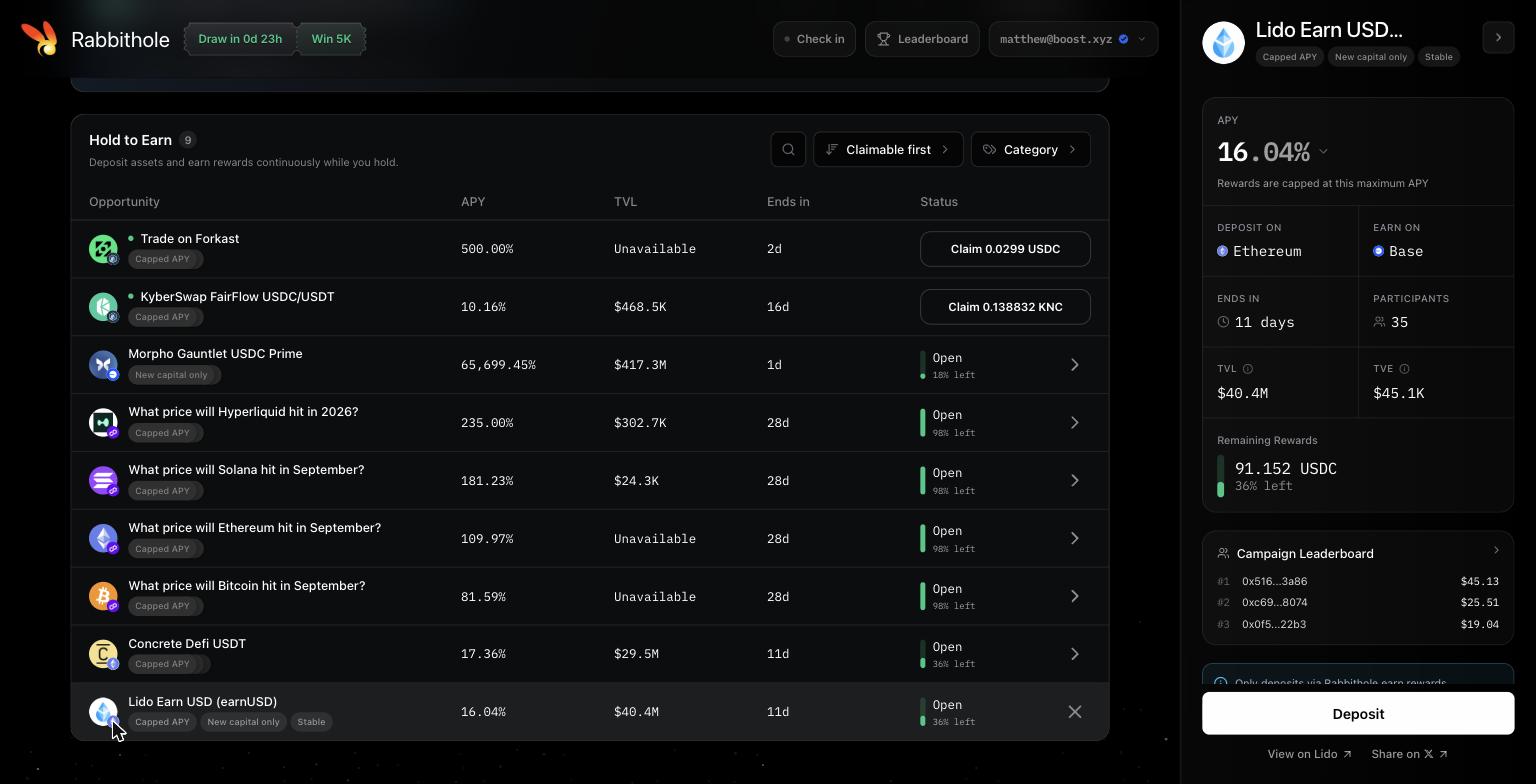
Task: Click the 65,699.45% APY value
Action: [x=498, y=365]
